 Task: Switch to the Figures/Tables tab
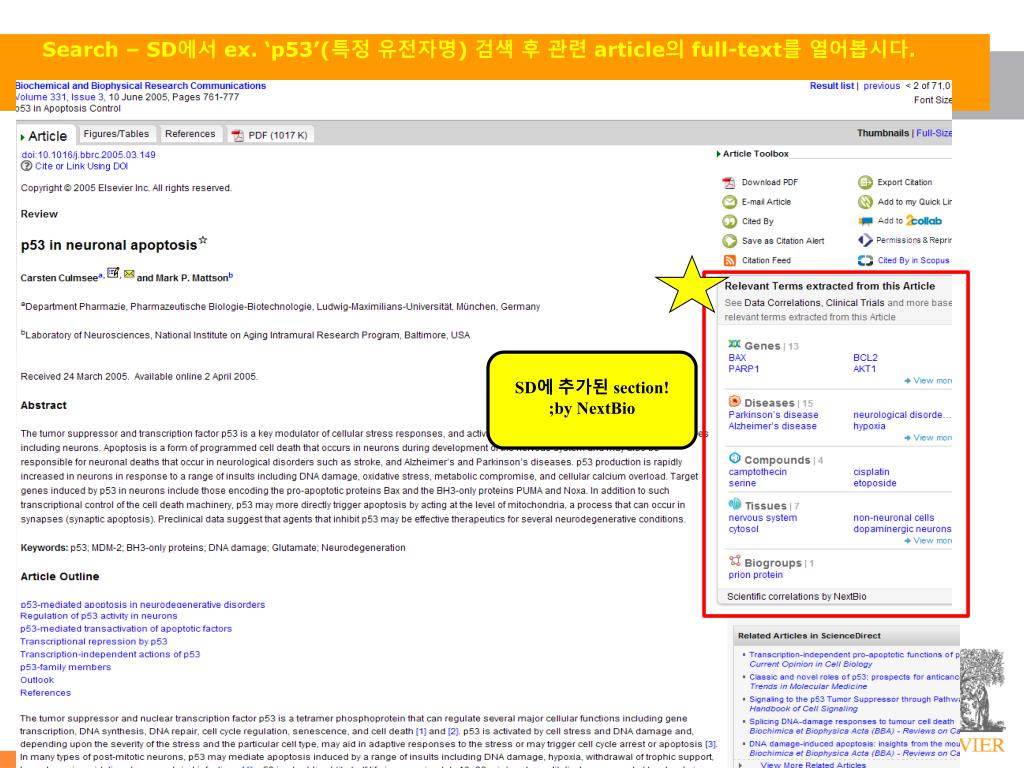(x=116, y=134)
